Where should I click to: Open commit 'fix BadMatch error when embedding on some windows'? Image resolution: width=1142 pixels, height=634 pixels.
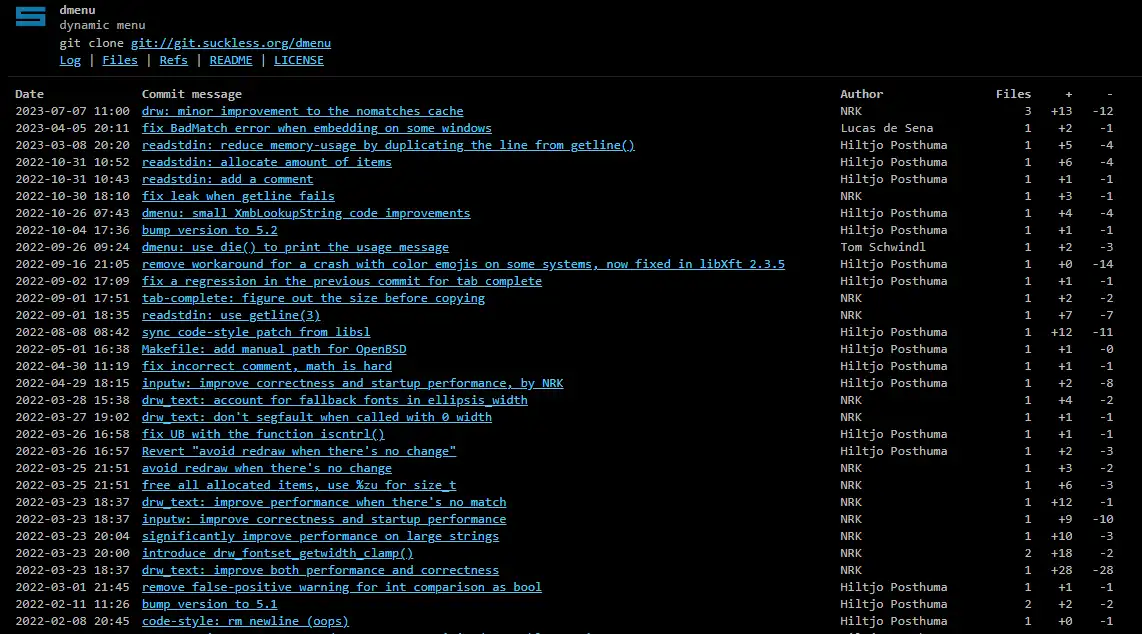317,128
